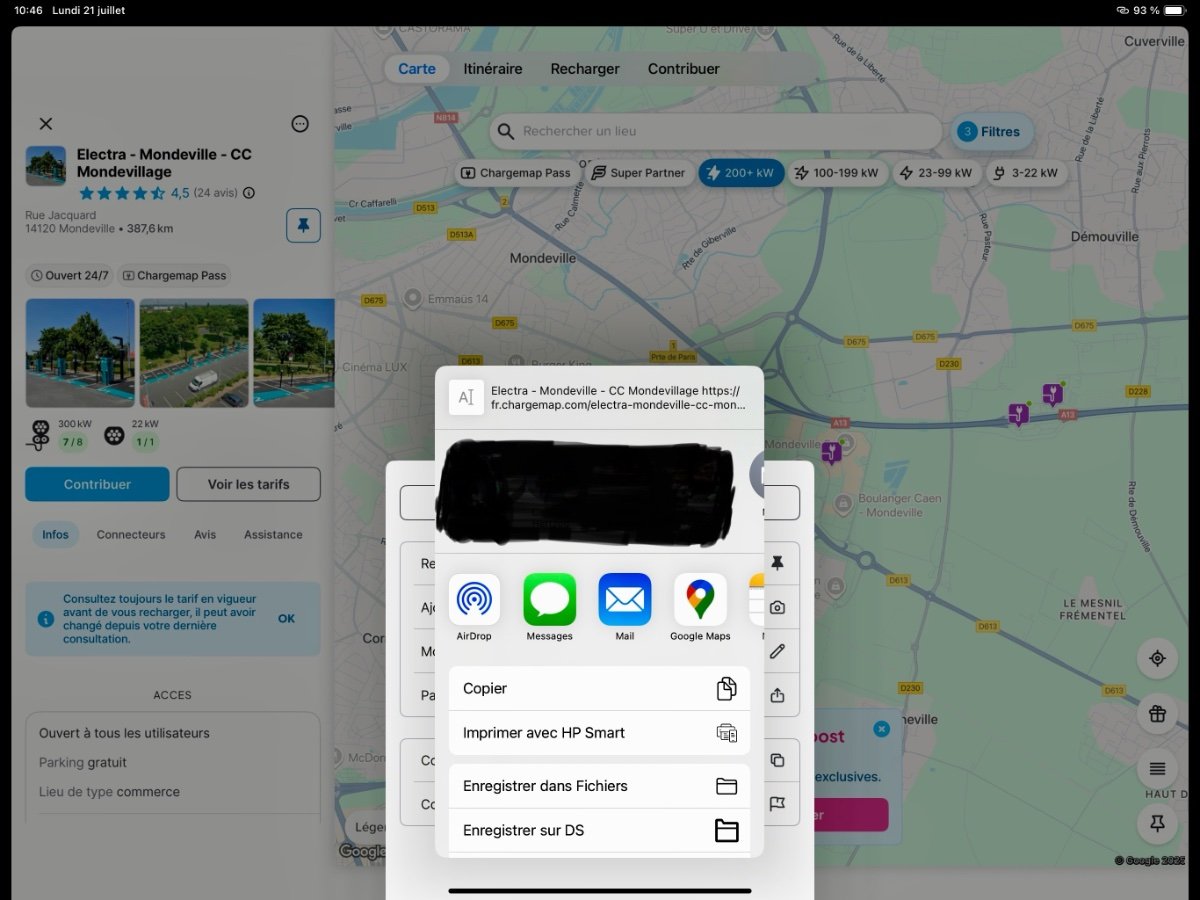The height and width of the screenshot is (900, 1200).
Task: Close the station details panel
Action: tap(46, 124)
